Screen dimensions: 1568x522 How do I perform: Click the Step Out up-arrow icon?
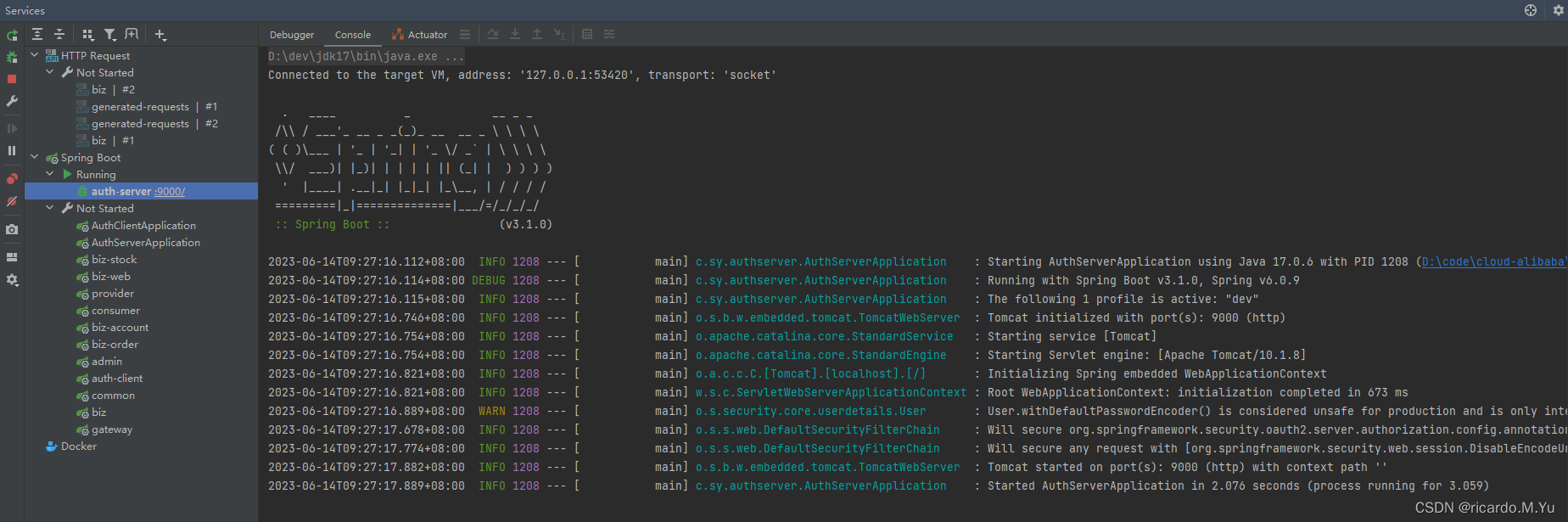click(x=537, y=34)
